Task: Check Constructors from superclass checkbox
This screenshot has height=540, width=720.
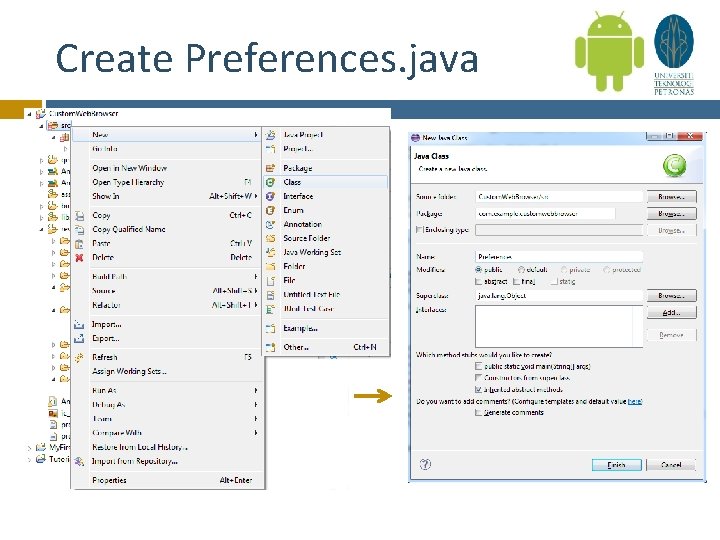Action: pos(478,377)
